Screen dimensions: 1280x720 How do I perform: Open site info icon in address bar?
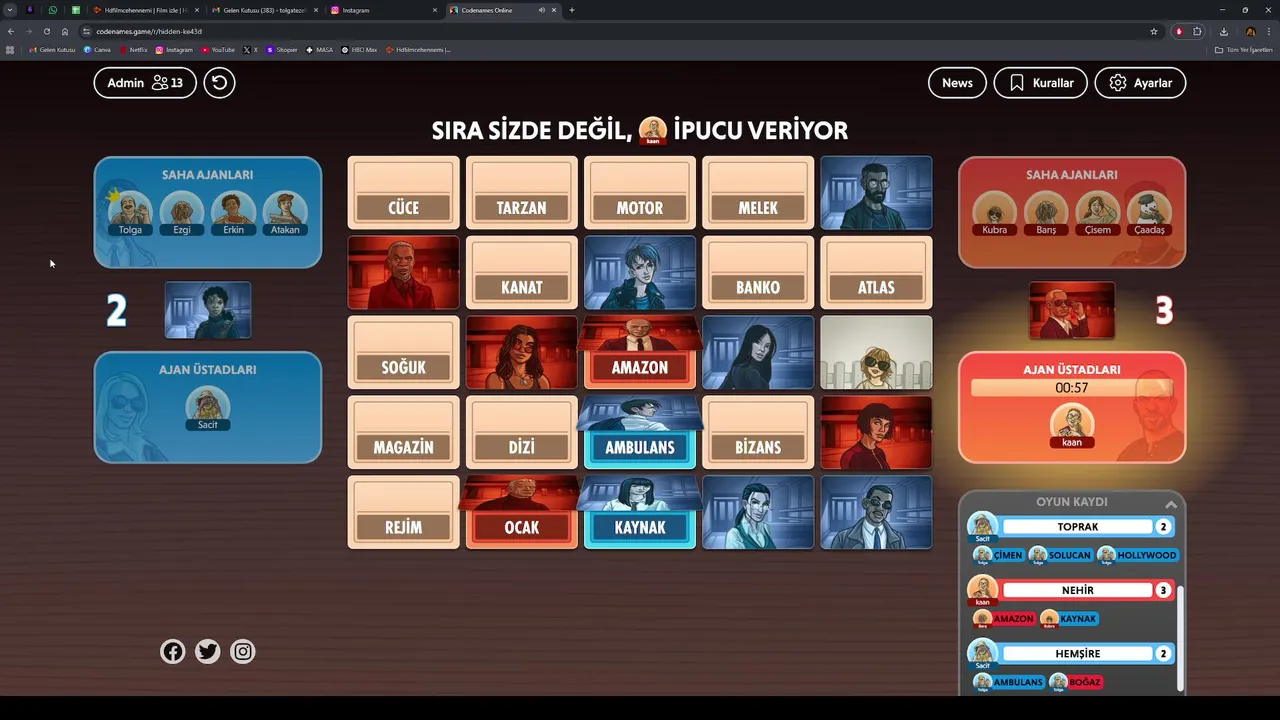pyautogui.click(x=87, y=31)
